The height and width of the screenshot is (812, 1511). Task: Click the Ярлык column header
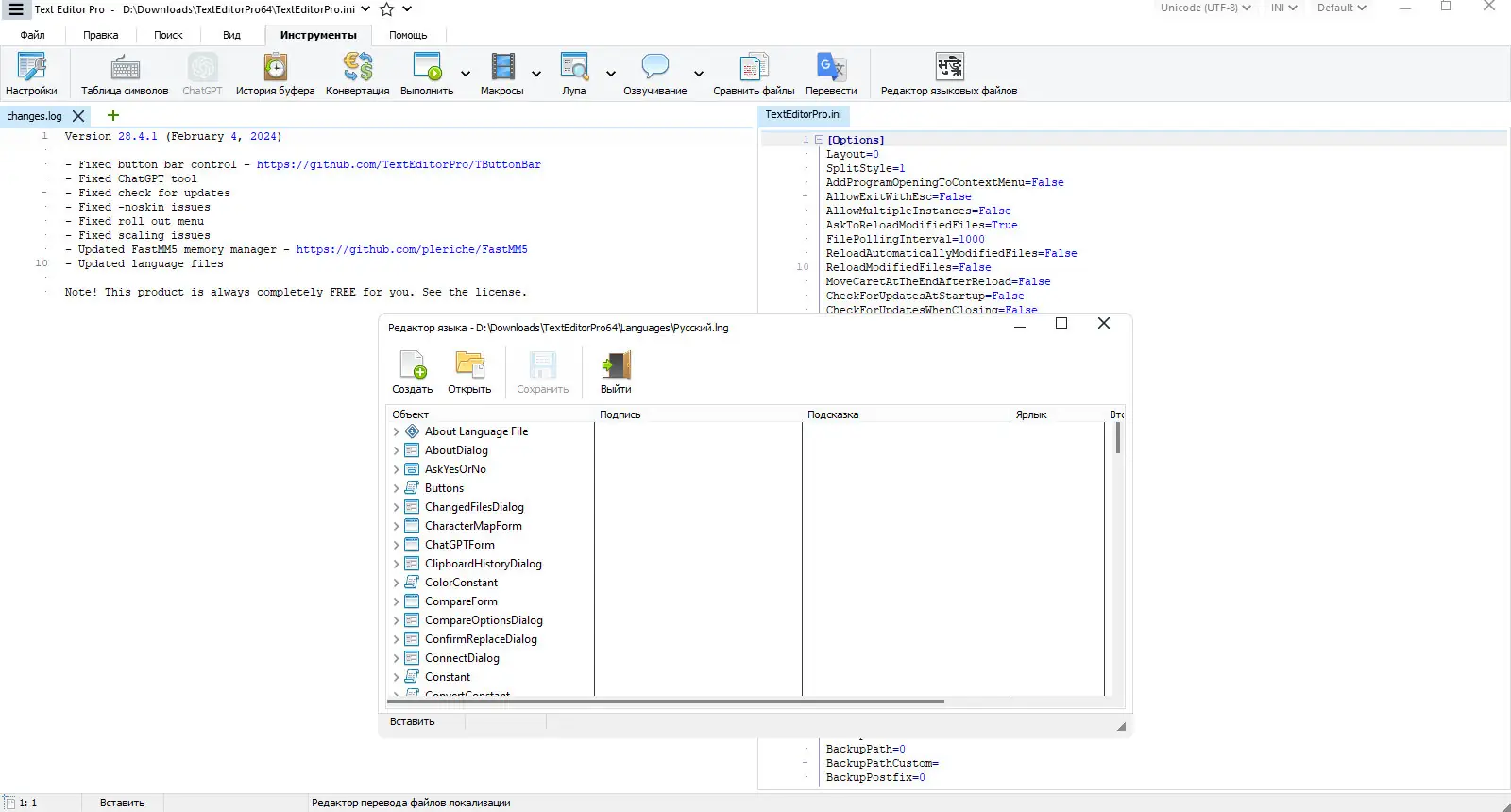pyautogui.click(x=1057, y=414)
